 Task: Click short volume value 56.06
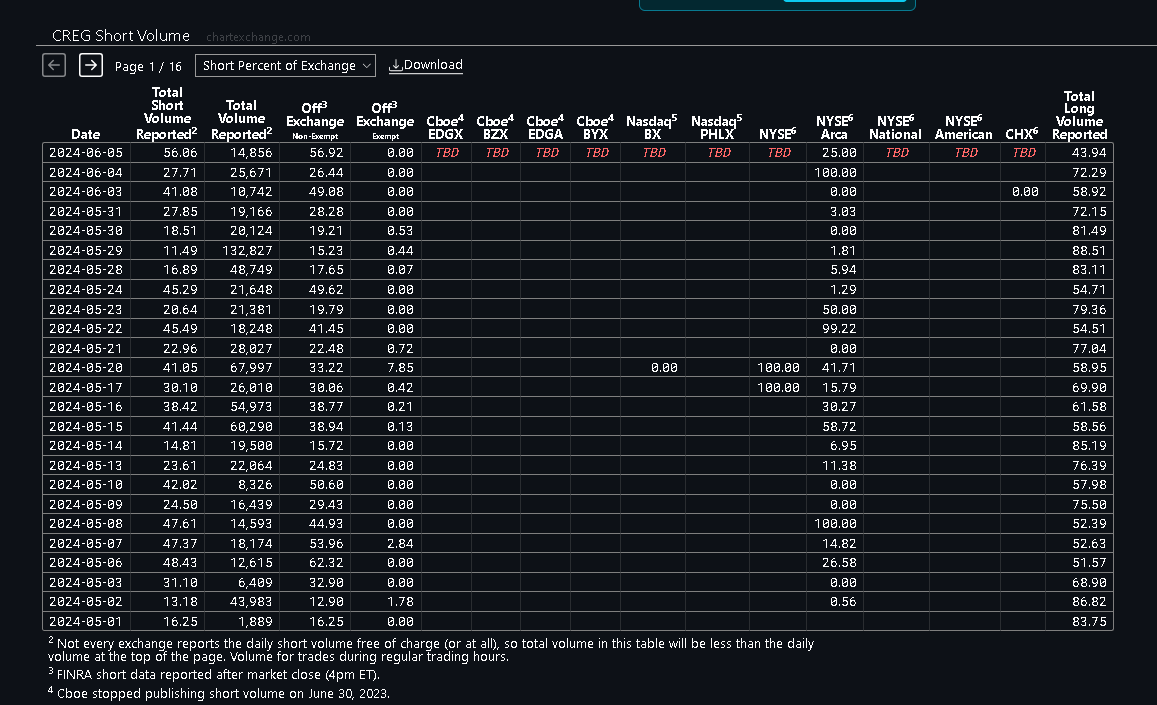180,153
